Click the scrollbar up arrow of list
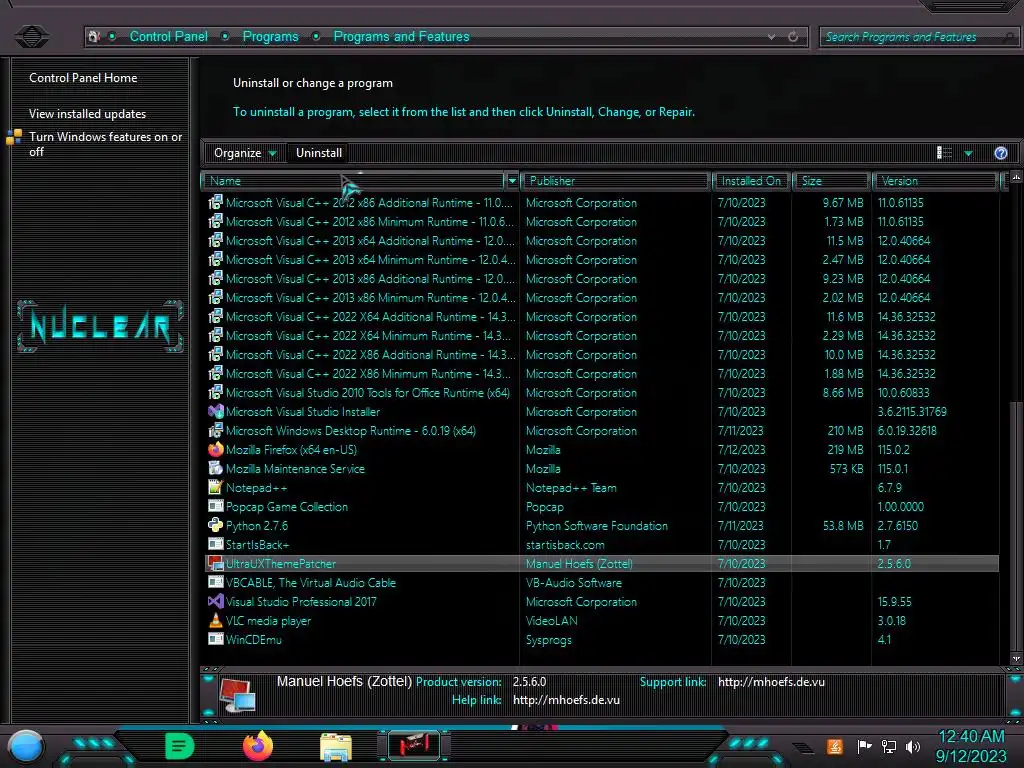1024x768 pixels. click(1016, 178)
